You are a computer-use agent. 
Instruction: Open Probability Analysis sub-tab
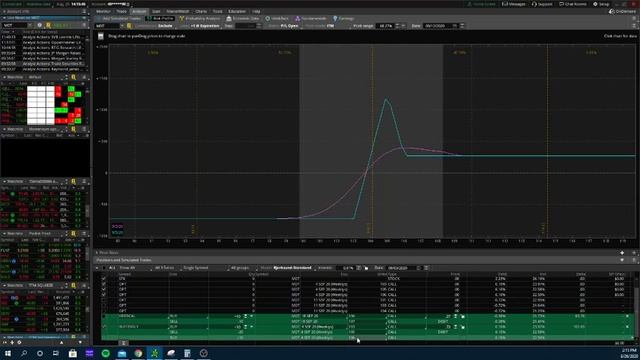pyautogui.click(x=200, y=18)
